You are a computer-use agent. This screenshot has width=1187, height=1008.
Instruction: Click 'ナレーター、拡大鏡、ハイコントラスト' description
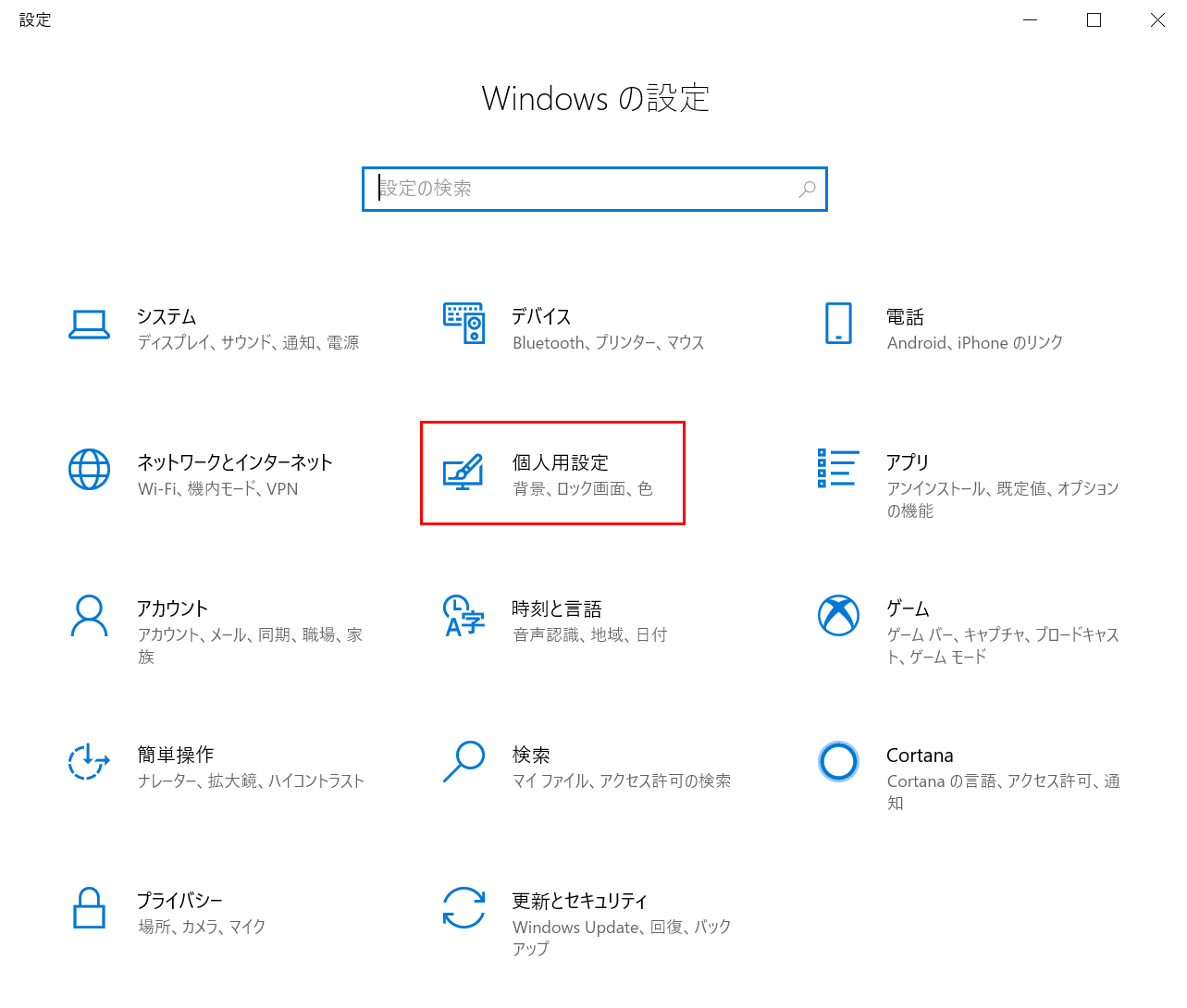[x=251, y=781]
